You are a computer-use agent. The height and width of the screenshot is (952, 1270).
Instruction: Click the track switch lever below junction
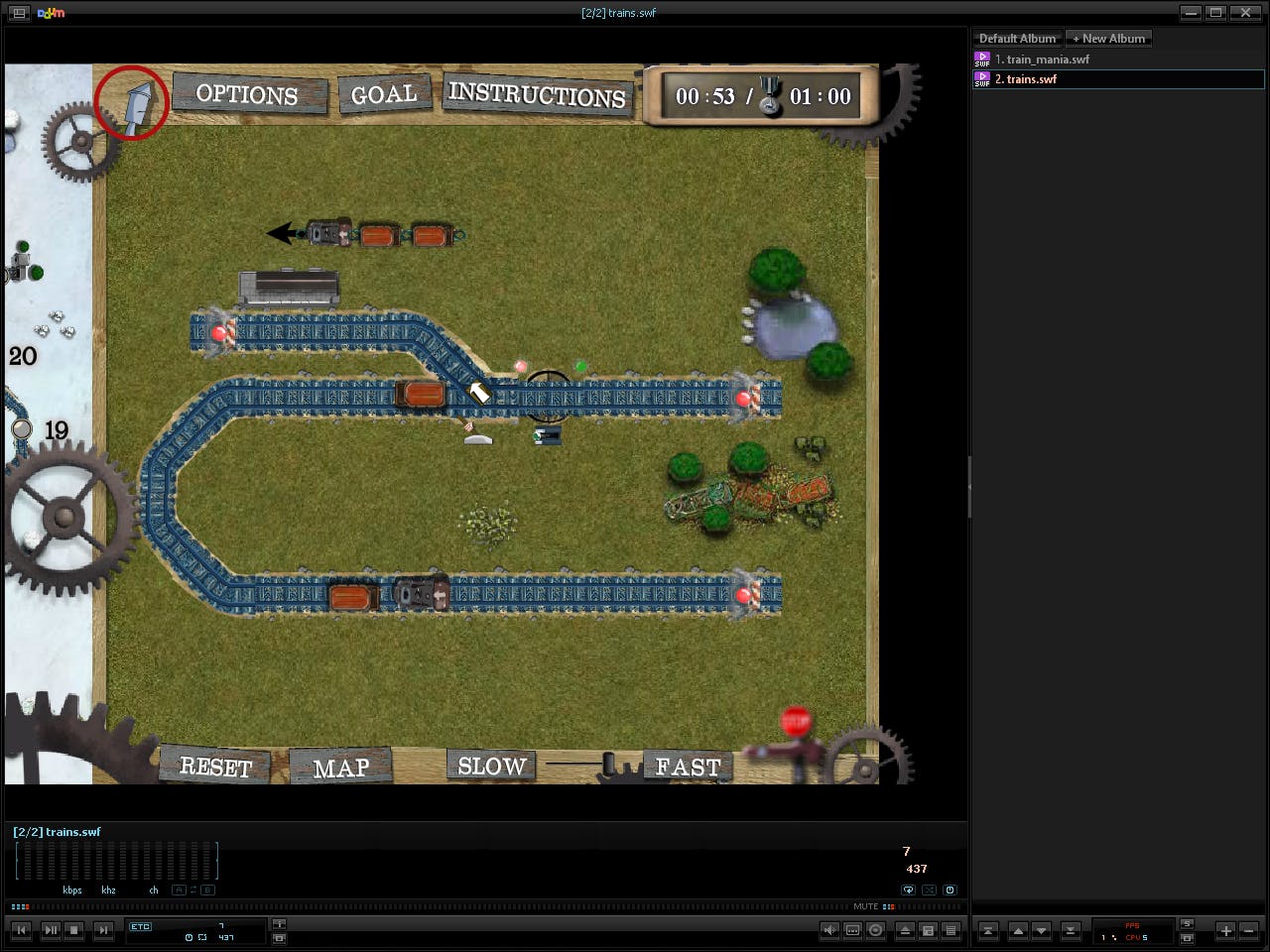[477, 434]
